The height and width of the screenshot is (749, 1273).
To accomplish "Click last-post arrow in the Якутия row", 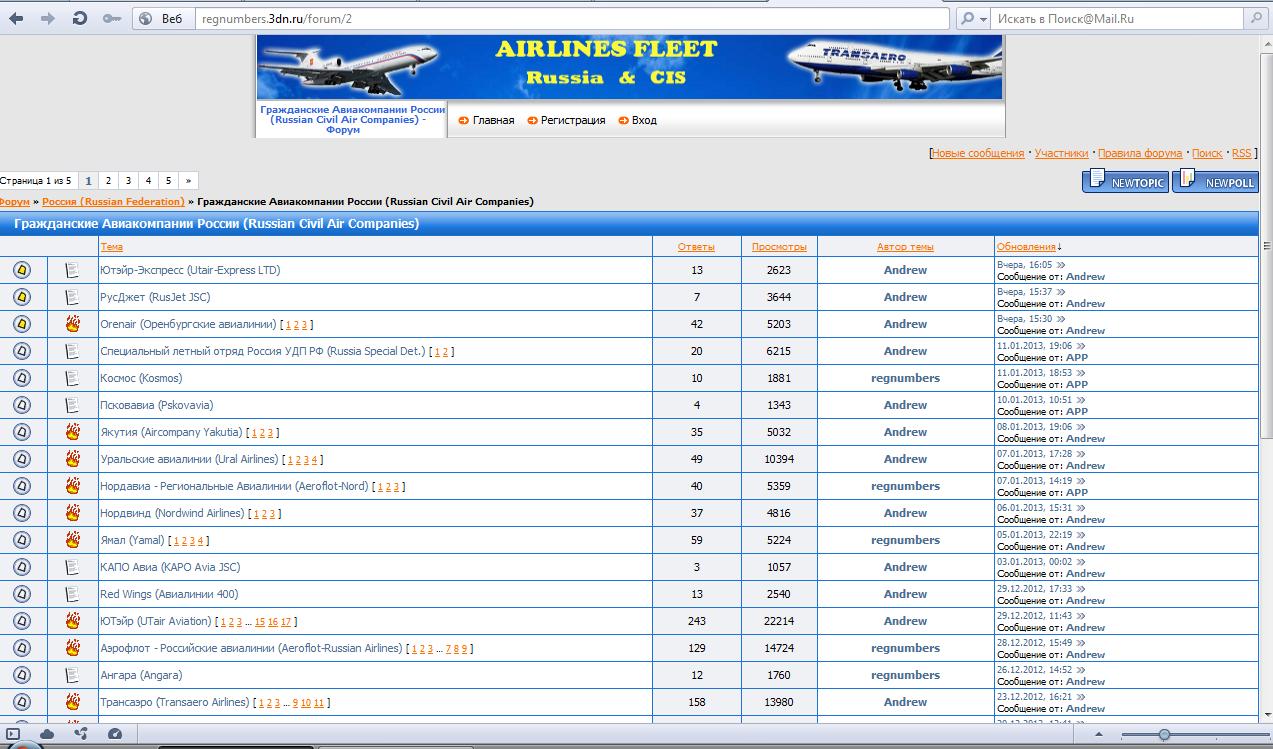I will tap(1080, 427).
